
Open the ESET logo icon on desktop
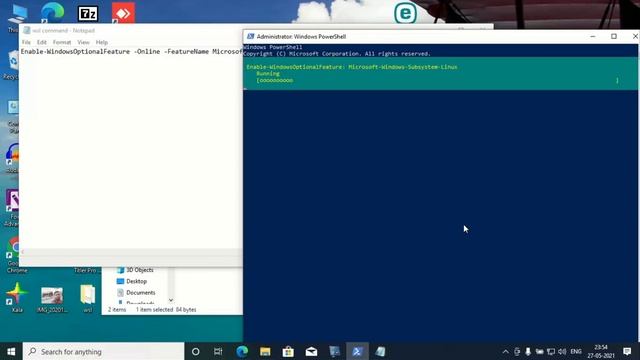[405, 13]
